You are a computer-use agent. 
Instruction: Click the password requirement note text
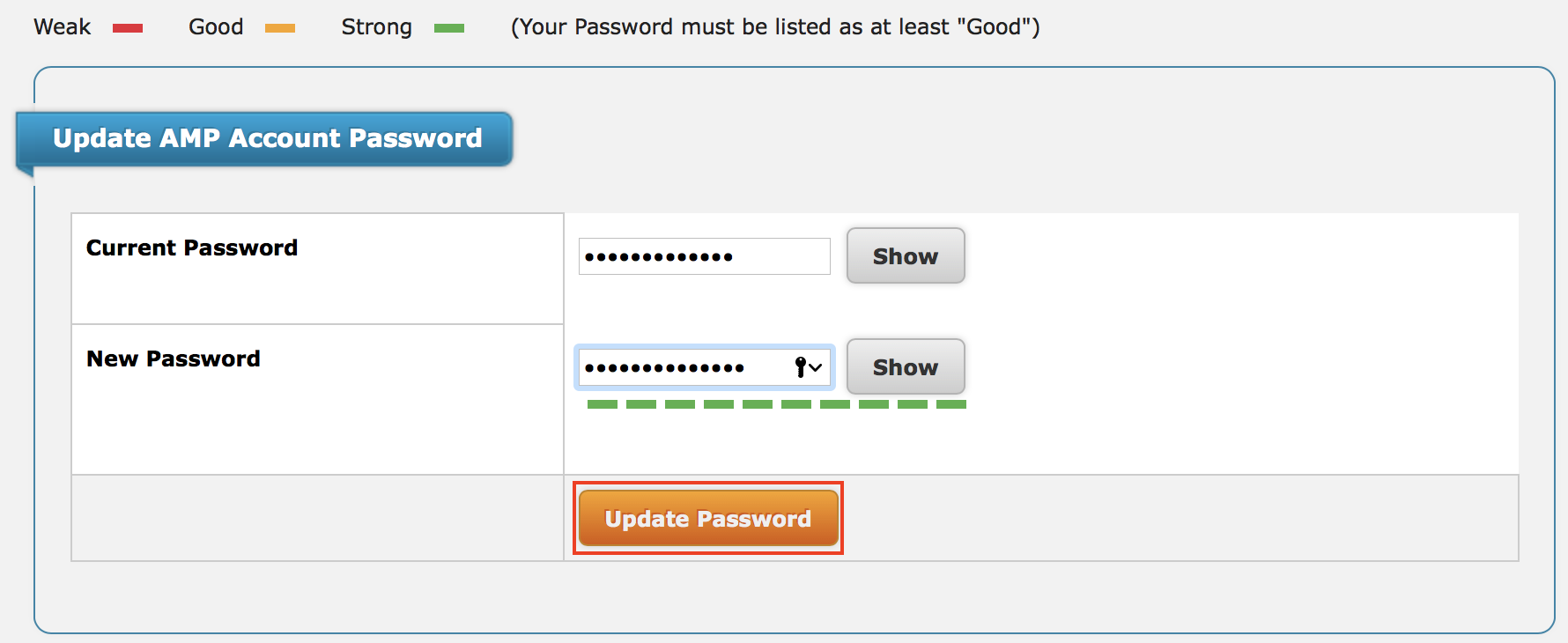[x=775, y=27]
